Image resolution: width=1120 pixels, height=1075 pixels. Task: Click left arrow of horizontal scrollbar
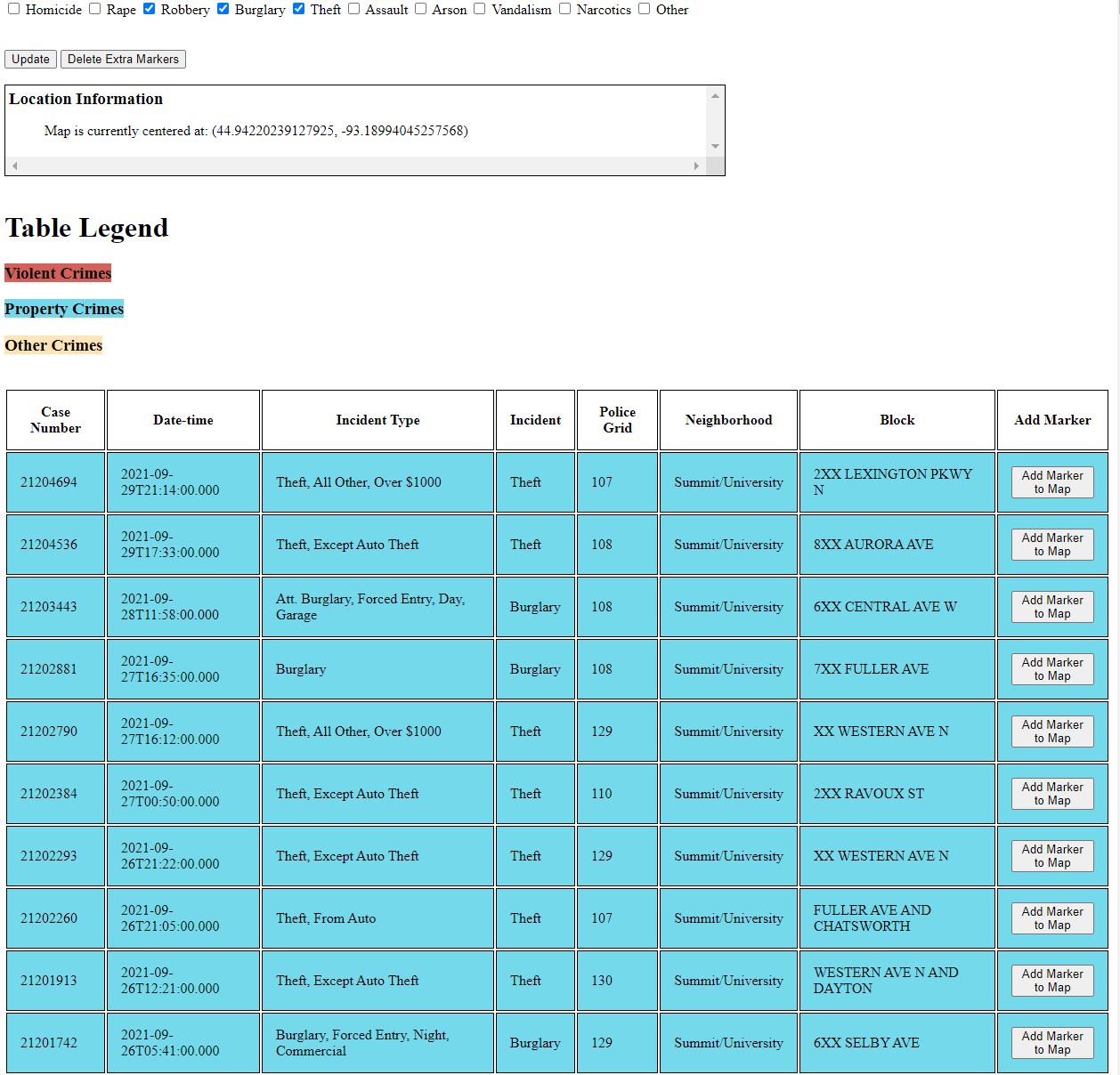point(14,166)
